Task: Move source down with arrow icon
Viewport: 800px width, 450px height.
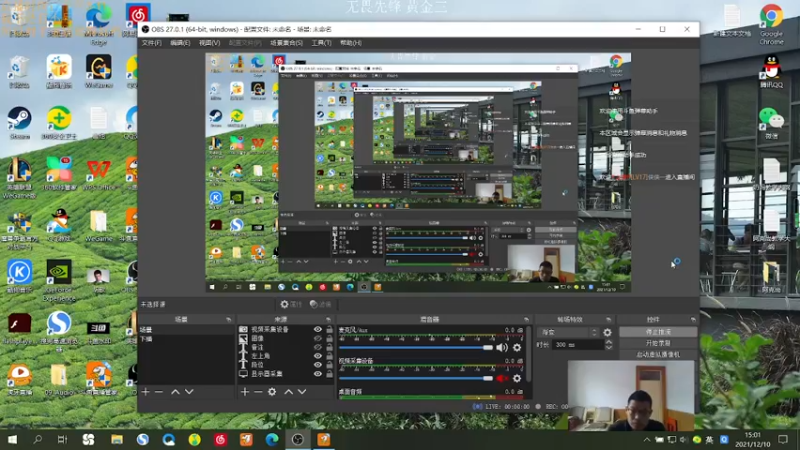Action: click(x=302, y=392)
